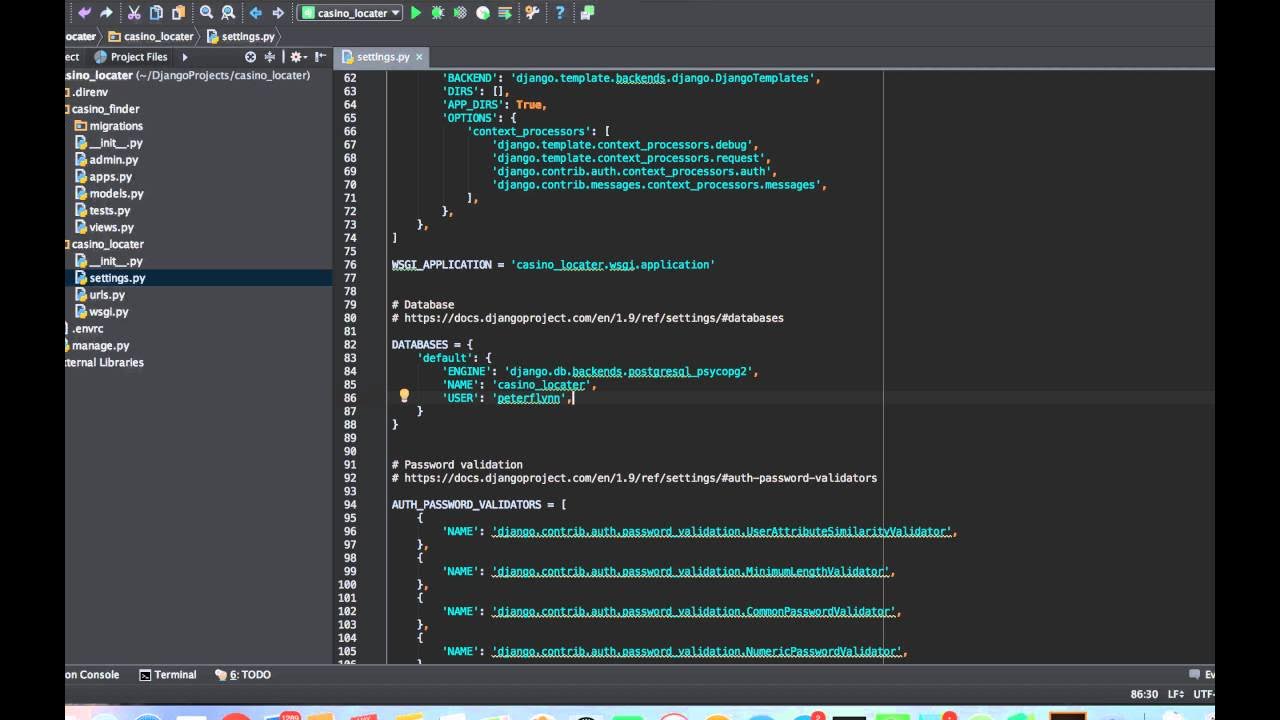Open help with the question mark icon
The image size is (1280, 720).
559,13
